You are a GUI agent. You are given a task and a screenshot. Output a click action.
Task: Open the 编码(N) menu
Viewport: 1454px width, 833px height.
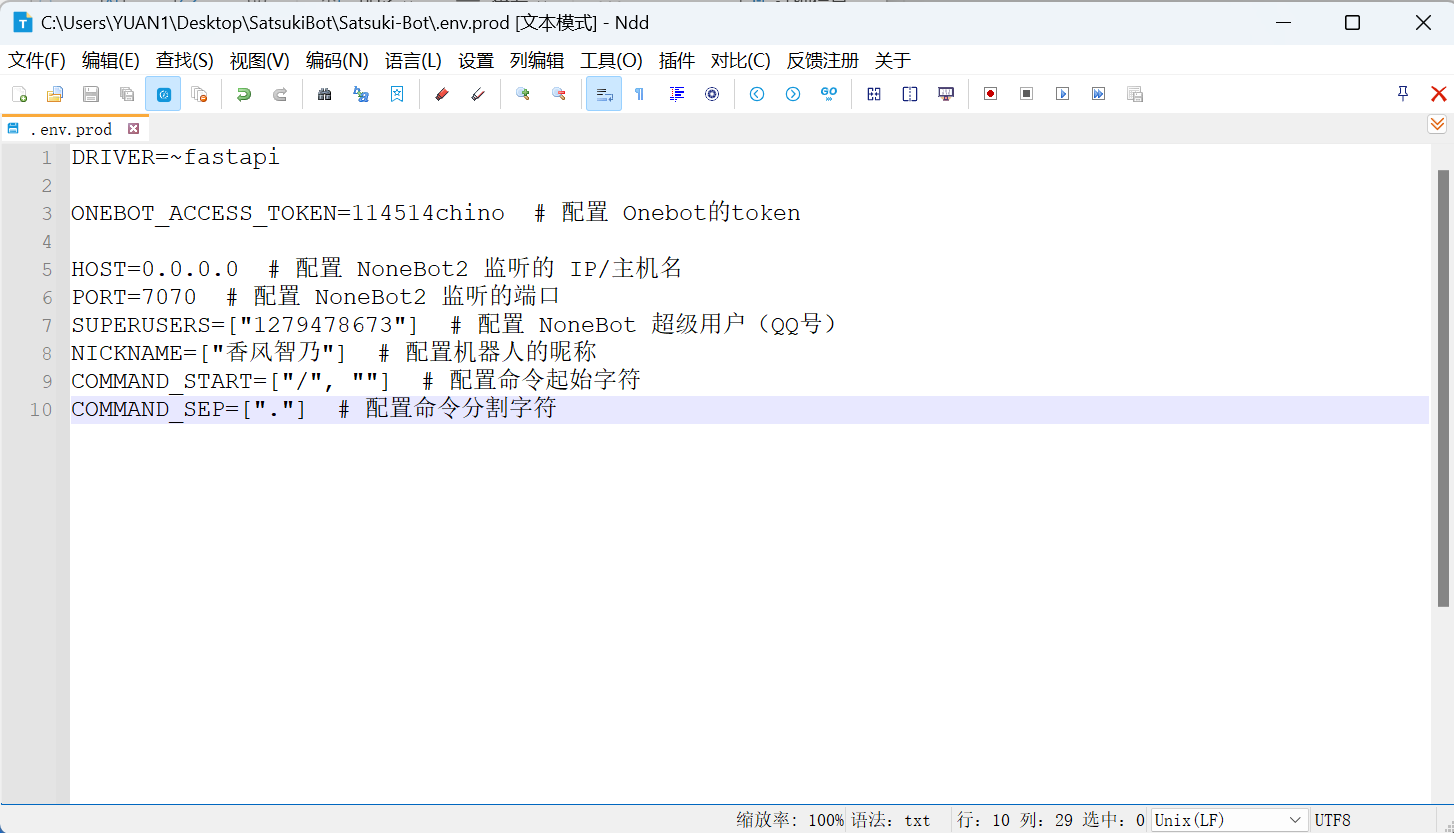[337, 60]
